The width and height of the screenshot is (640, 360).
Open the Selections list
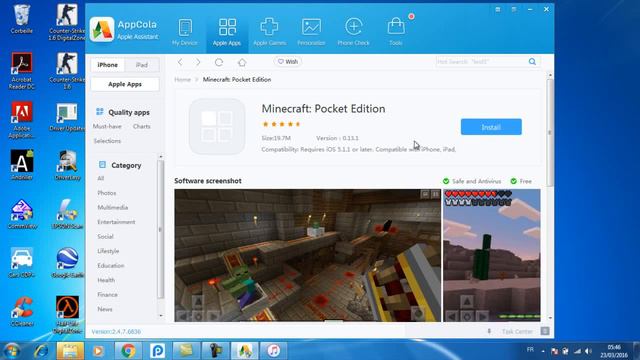[107, 141]
